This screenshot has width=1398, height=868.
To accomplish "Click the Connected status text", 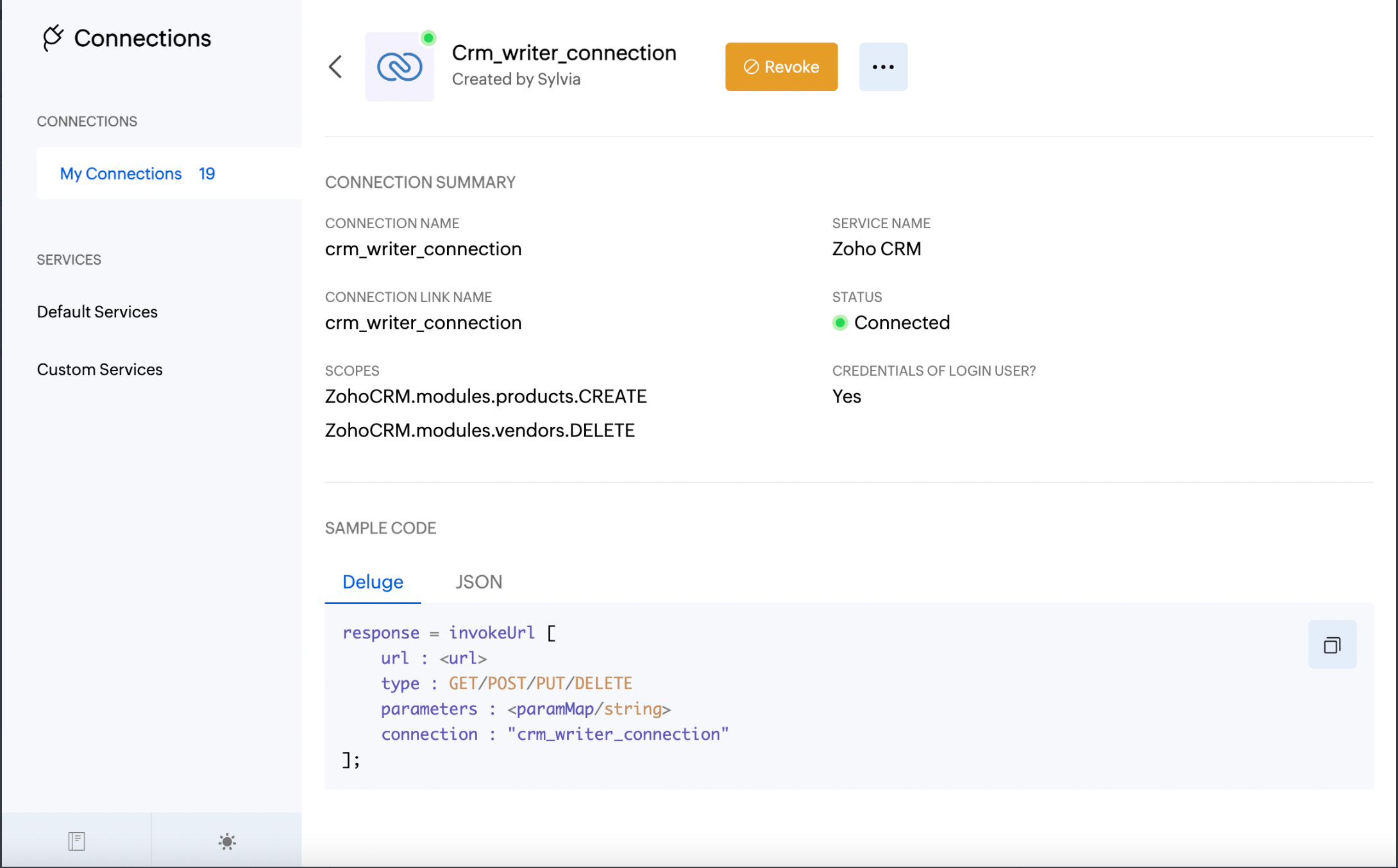I will point(902,322).
